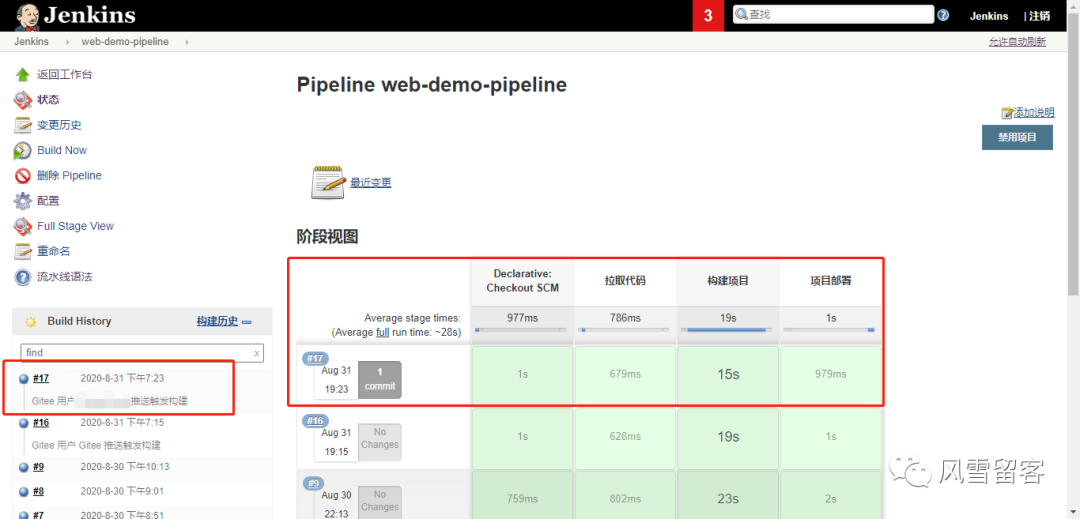Open 变更历史 in the sidebar

click(59, 125)
